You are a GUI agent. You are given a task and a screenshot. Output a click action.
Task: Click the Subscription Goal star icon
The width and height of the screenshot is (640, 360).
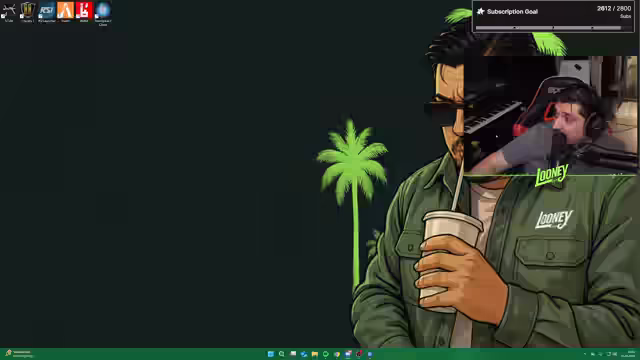[x=480, y=11]
